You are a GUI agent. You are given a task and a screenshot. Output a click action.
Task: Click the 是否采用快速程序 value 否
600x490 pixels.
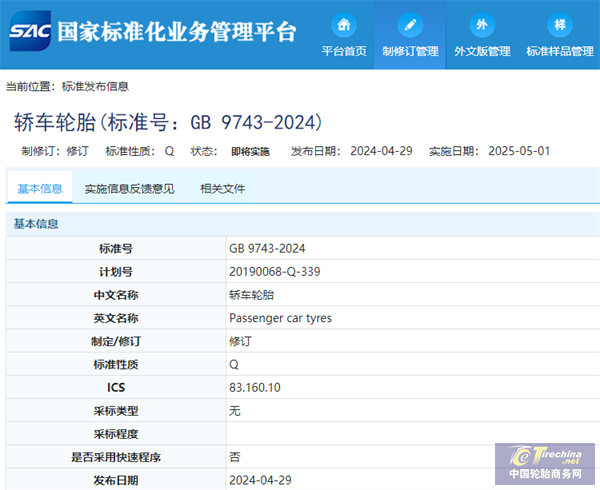click(x=235, y=457)
